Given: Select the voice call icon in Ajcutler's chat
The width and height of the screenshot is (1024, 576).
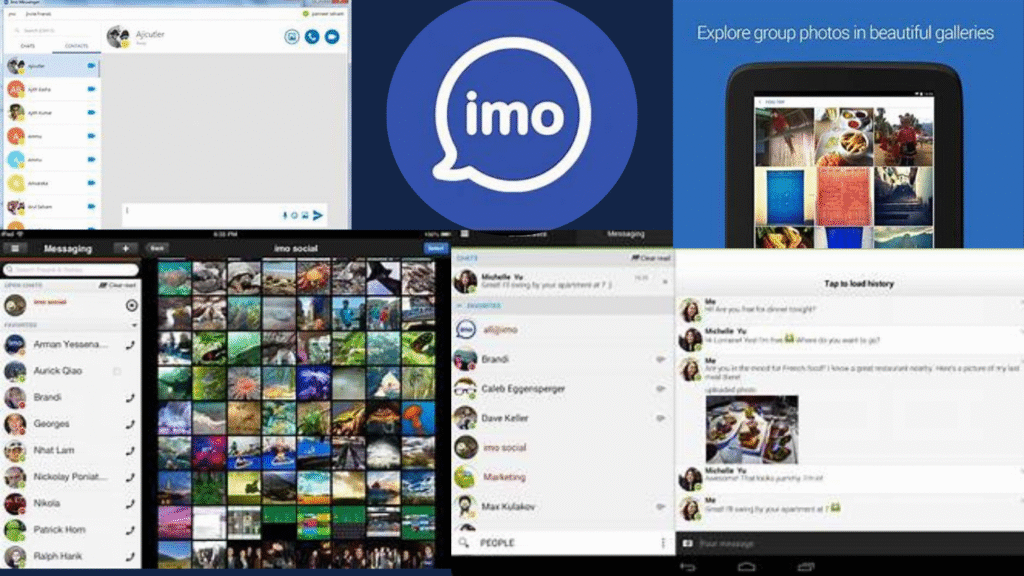Looking at the screenshot, I should (312, 36).
